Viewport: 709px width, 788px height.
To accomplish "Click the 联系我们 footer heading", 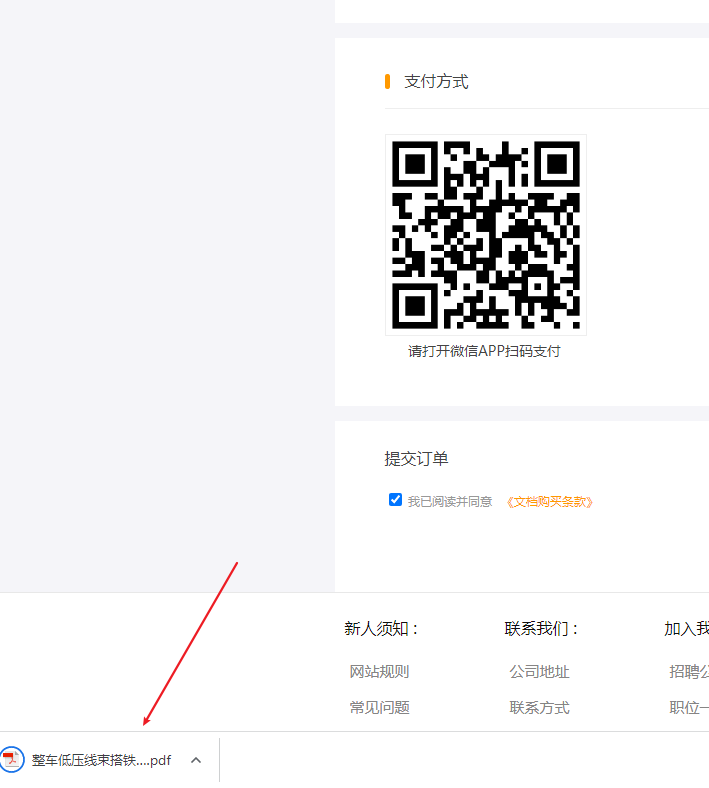I will 542,628.
